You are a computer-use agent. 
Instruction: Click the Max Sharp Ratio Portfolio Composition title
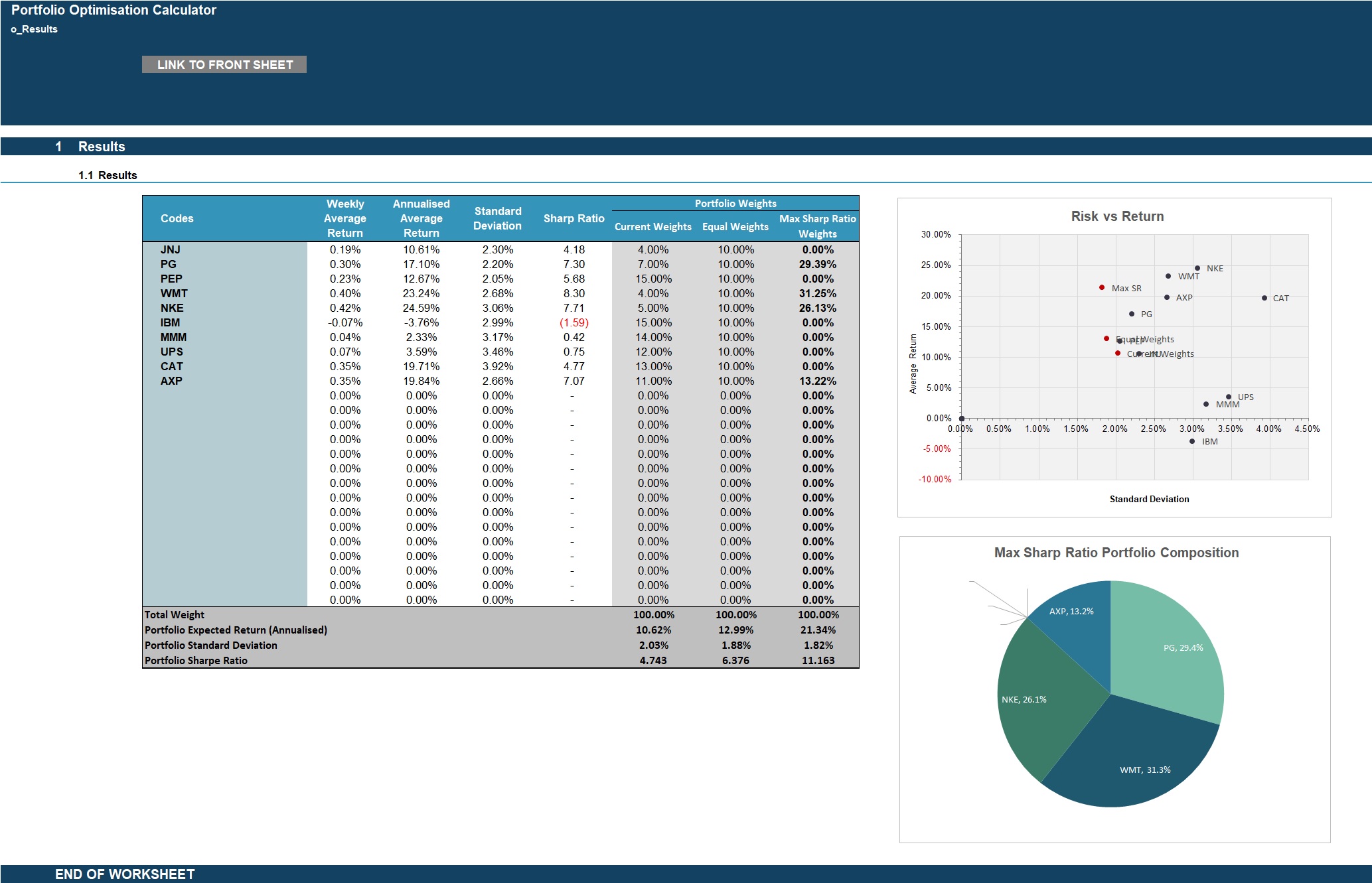pos(1116,553)
